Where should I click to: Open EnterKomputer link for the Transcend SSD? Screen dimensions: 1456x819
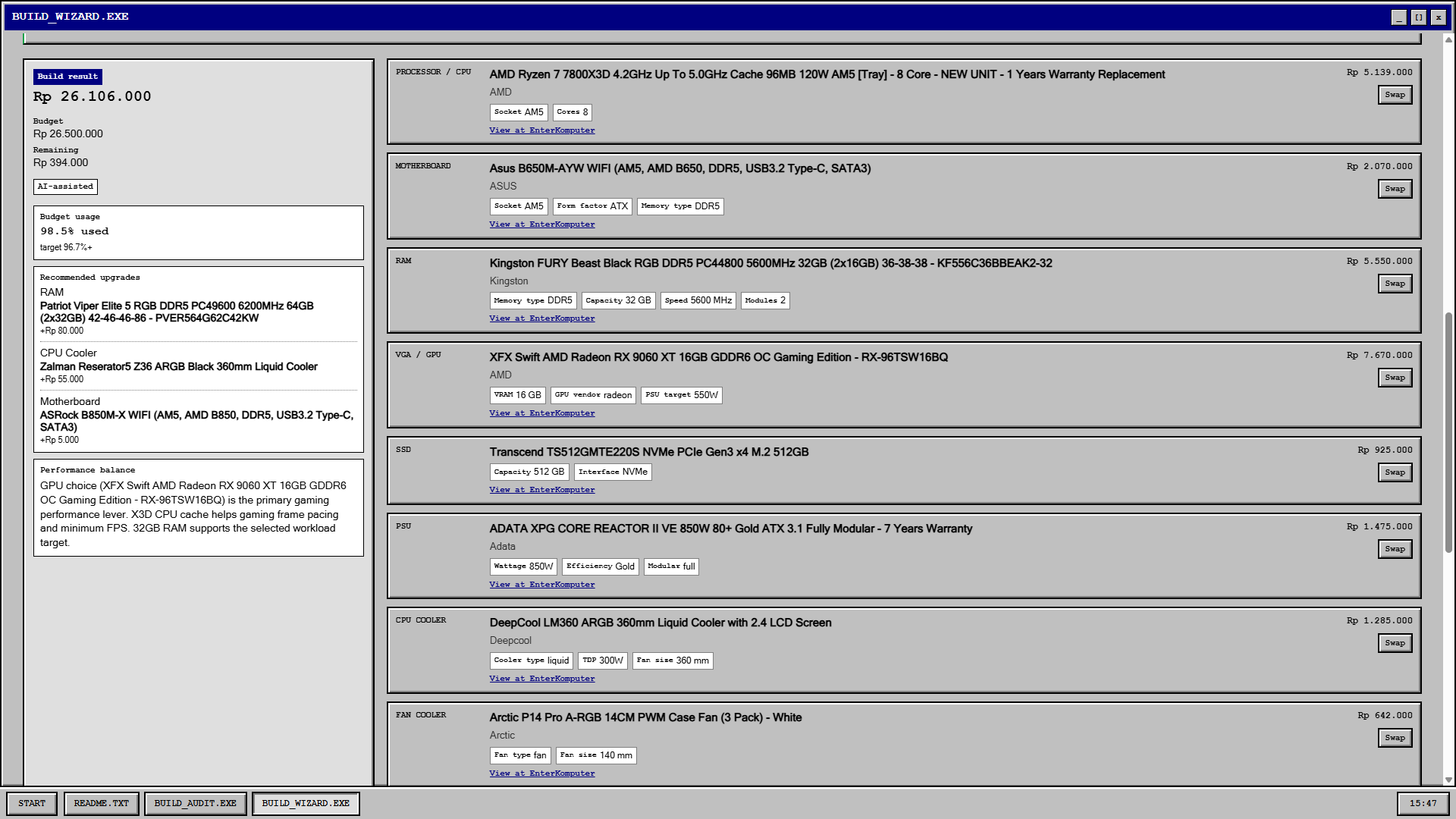coord(542,490)
